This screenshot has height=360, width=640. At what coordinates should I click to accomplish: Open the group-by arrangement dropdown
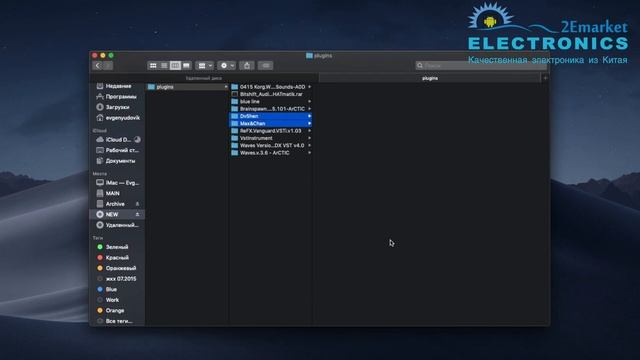click(x=204, y=66)
